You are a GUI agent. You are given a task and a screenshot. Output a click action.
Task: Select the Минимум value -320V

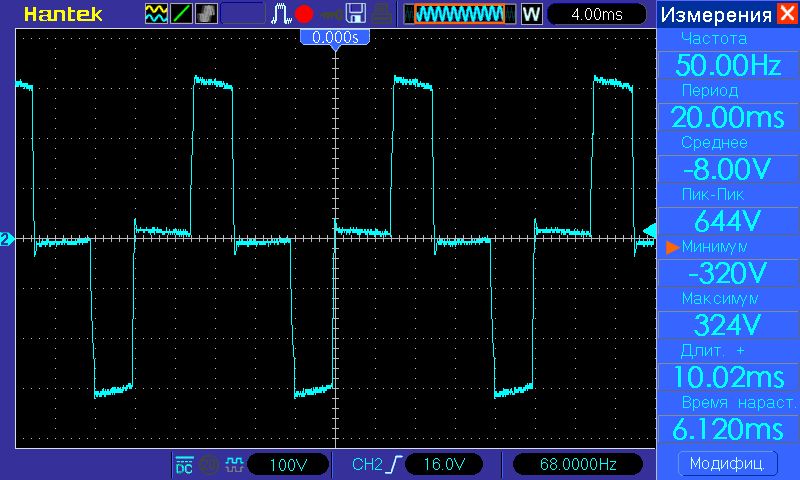pyautogui.click(x=728, y=273)
